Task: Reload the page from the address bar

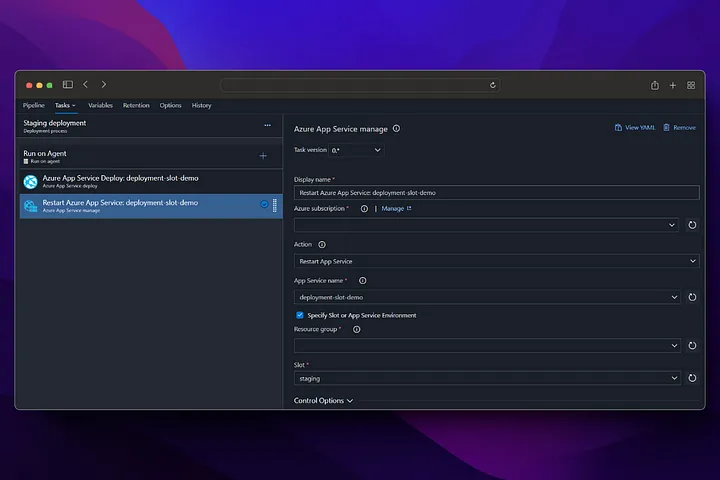Action: point(493,85)
